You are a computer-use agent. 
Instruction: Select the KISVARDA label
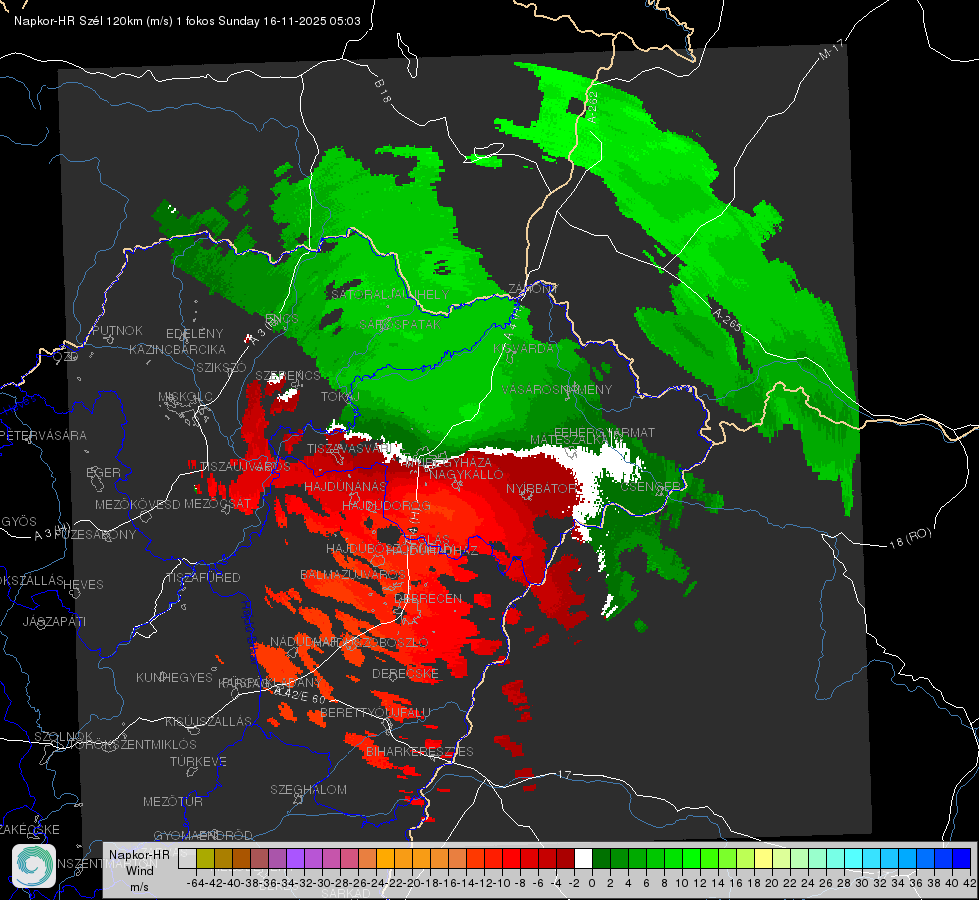click(525, 349)
